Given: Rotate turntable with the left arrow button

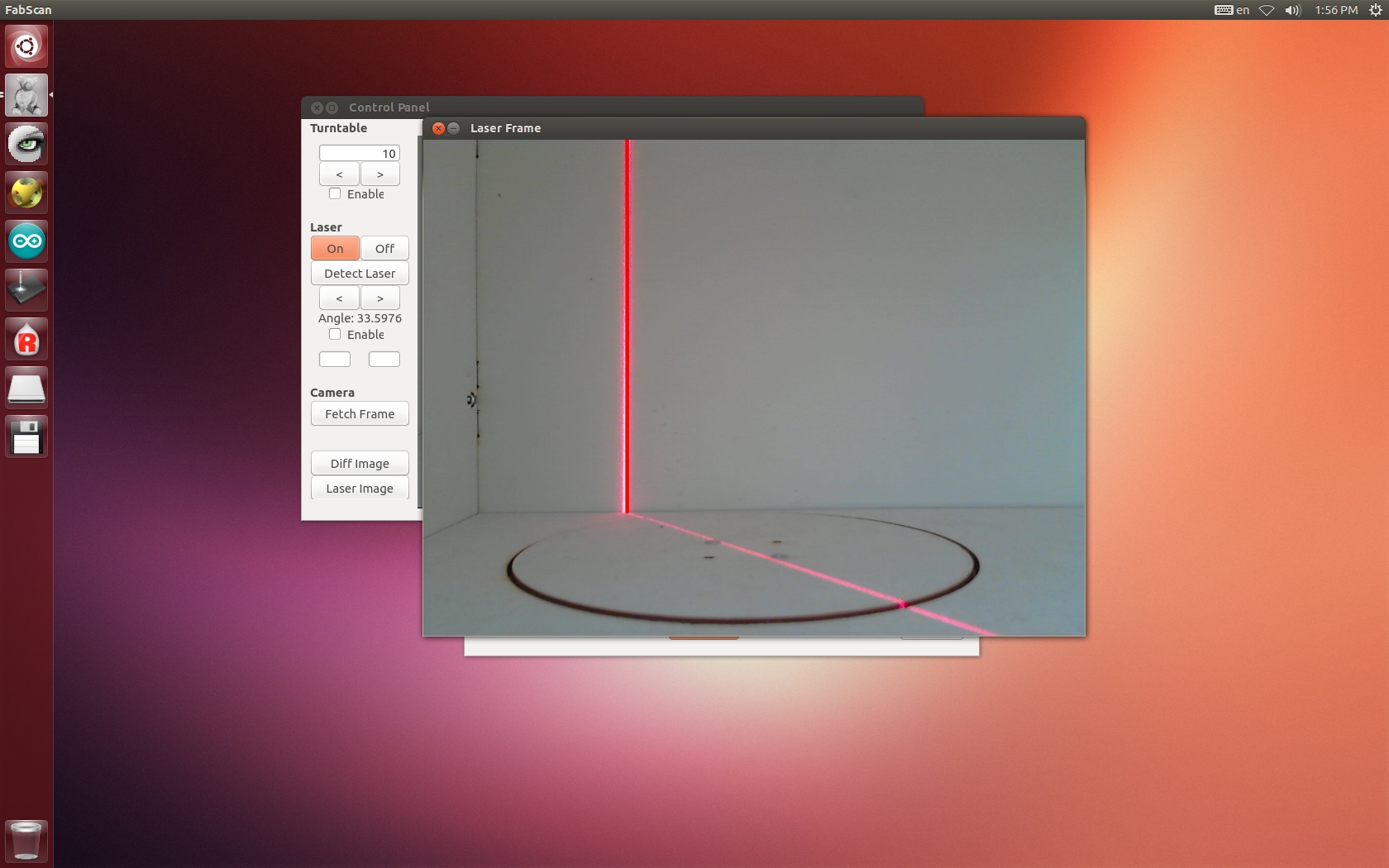Looking at the screenshot, I should pyautogui.click(x=339, y=174).
